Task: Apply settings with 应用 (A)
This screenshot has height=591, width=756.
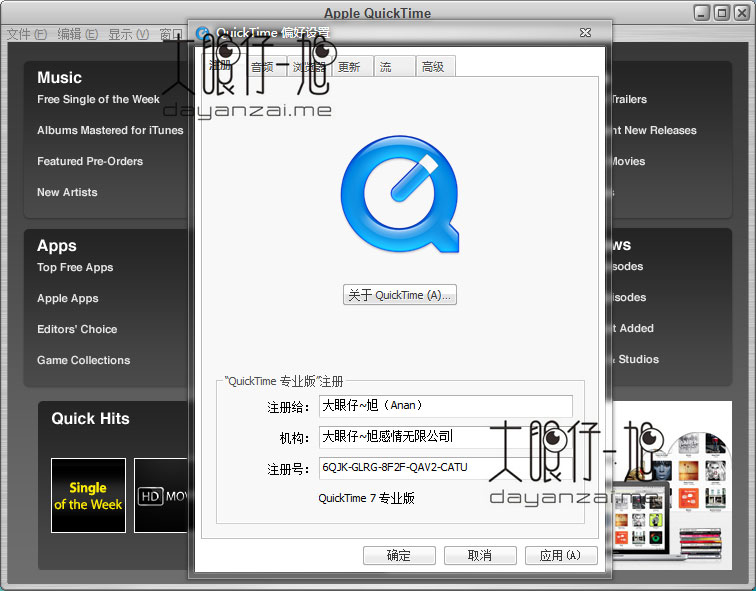Action: tap(561, 555)
